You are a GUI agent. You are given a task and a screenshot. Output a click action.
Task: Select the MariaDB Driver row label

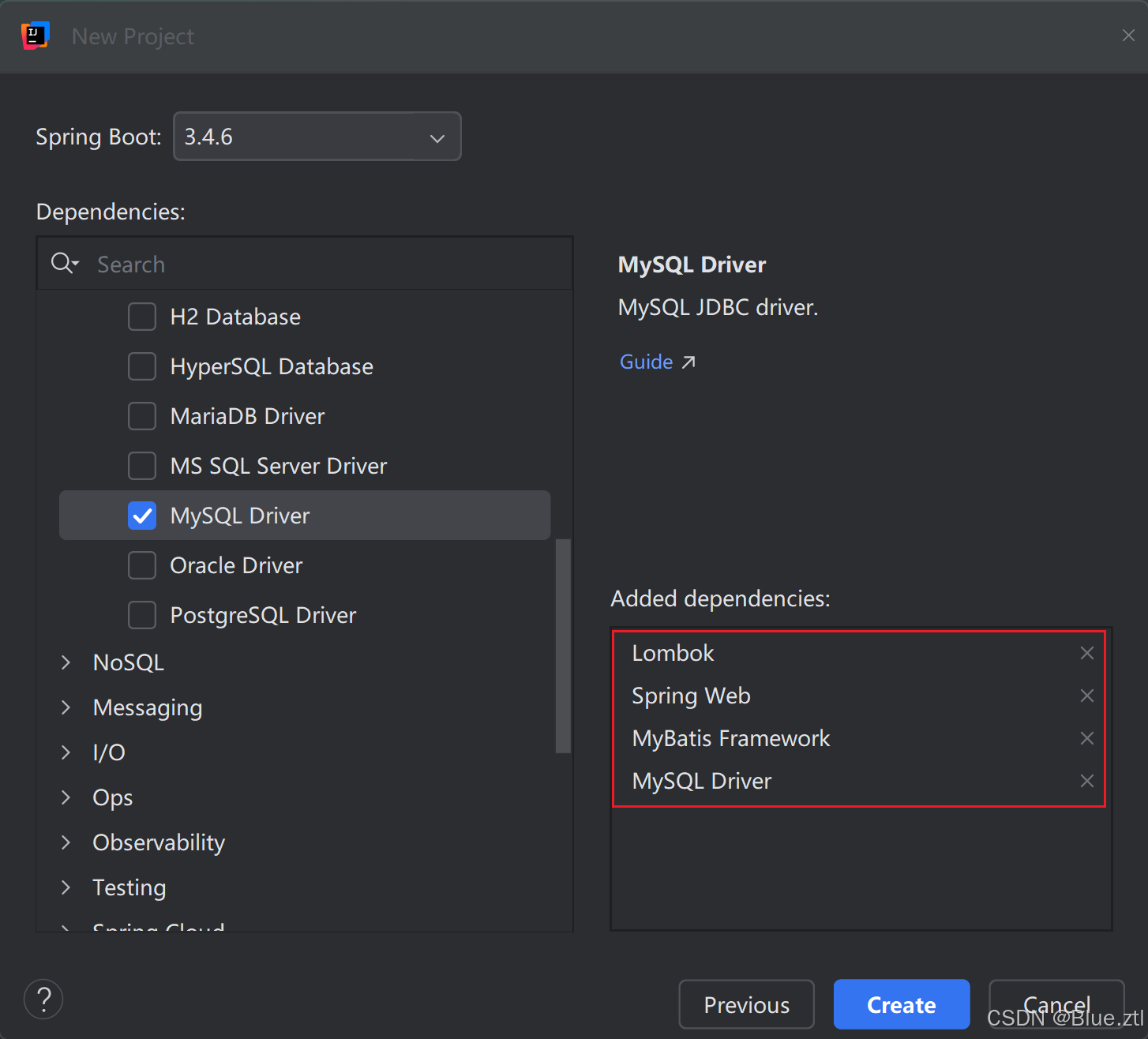click(x=247, y=416)
